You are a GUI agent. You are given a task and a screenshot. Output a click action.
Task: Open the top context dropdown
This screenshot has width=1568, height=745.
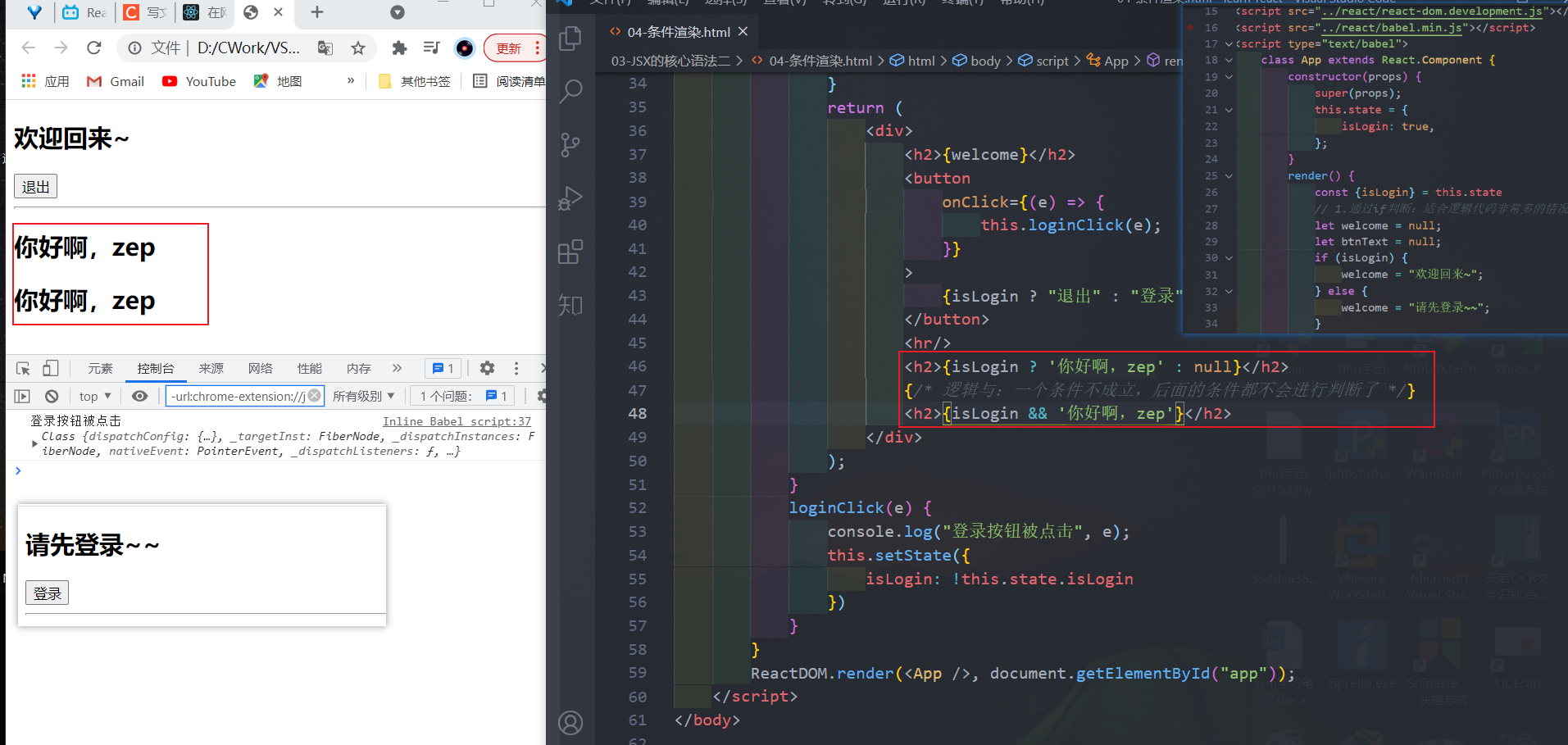coord(95,397)
